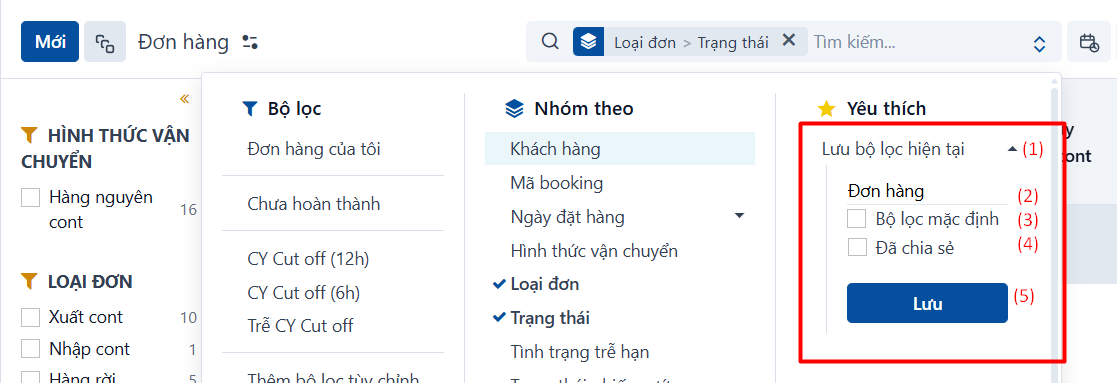Expand Ngày đặt hàng grouping options
The width and height of the screenshot is (1117, 383).
(739, 216)
